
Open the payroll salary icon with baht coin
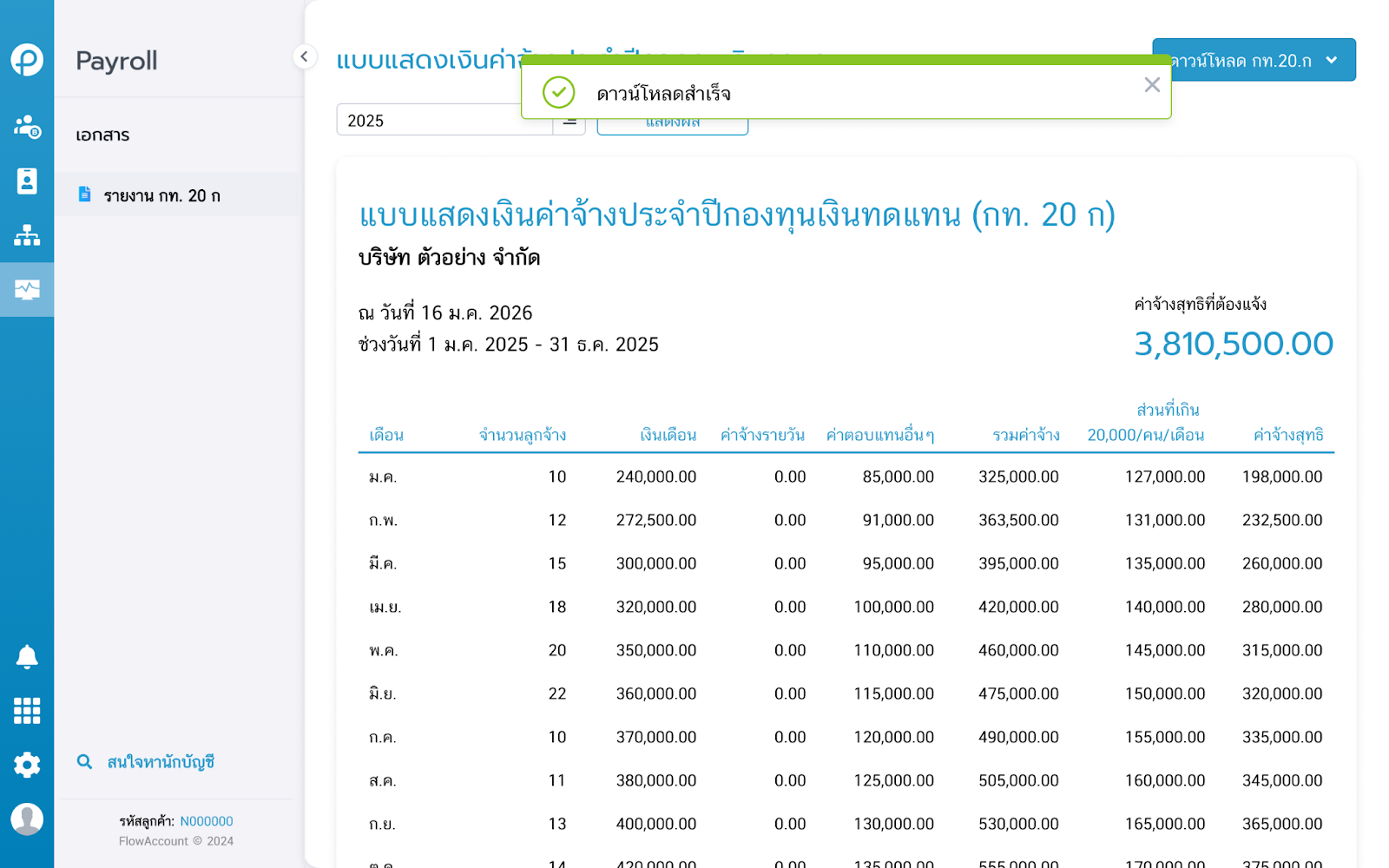click(27, 127)
